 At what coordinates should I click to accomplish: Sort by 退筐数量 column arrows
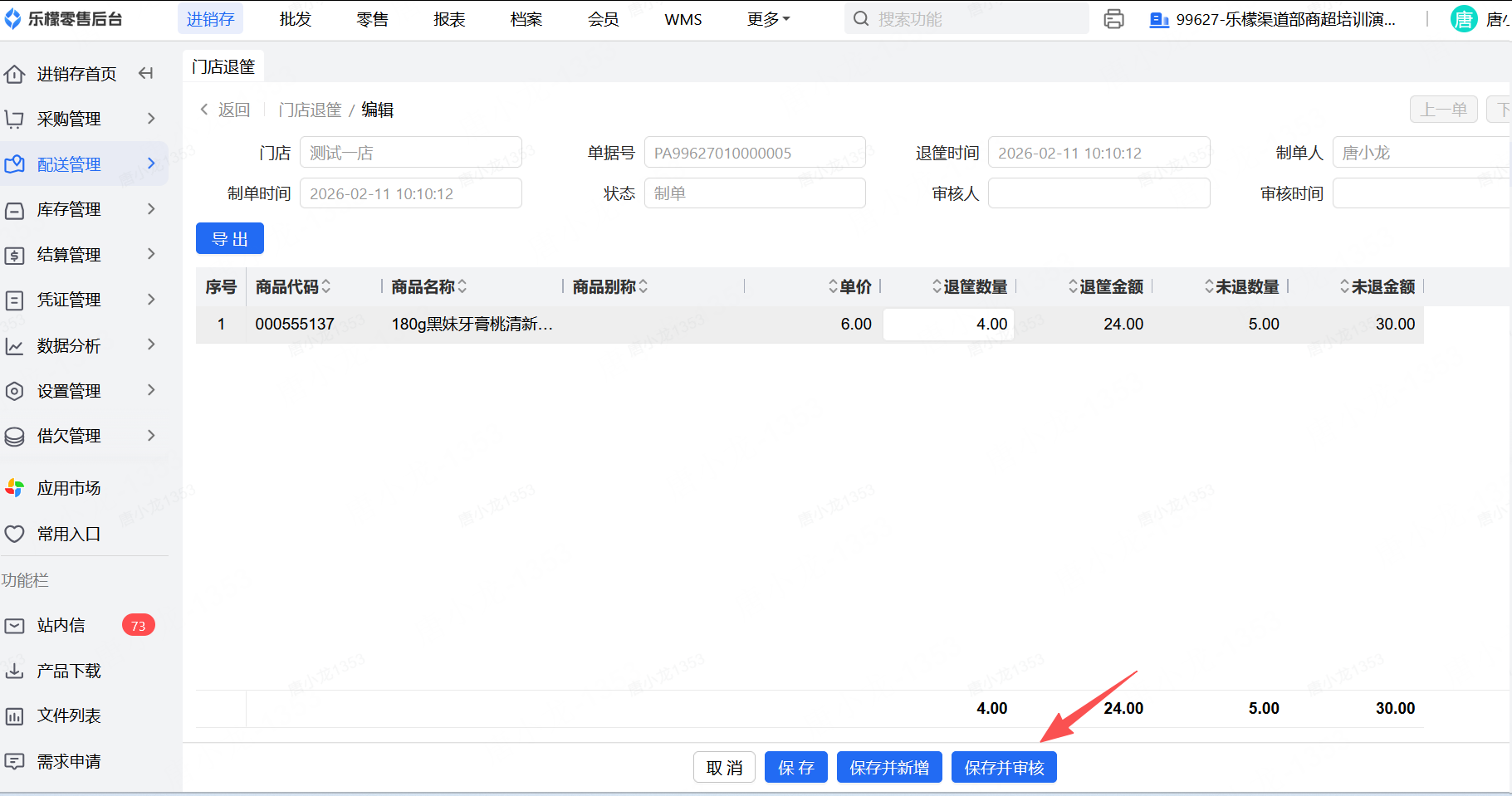[937, 286]
